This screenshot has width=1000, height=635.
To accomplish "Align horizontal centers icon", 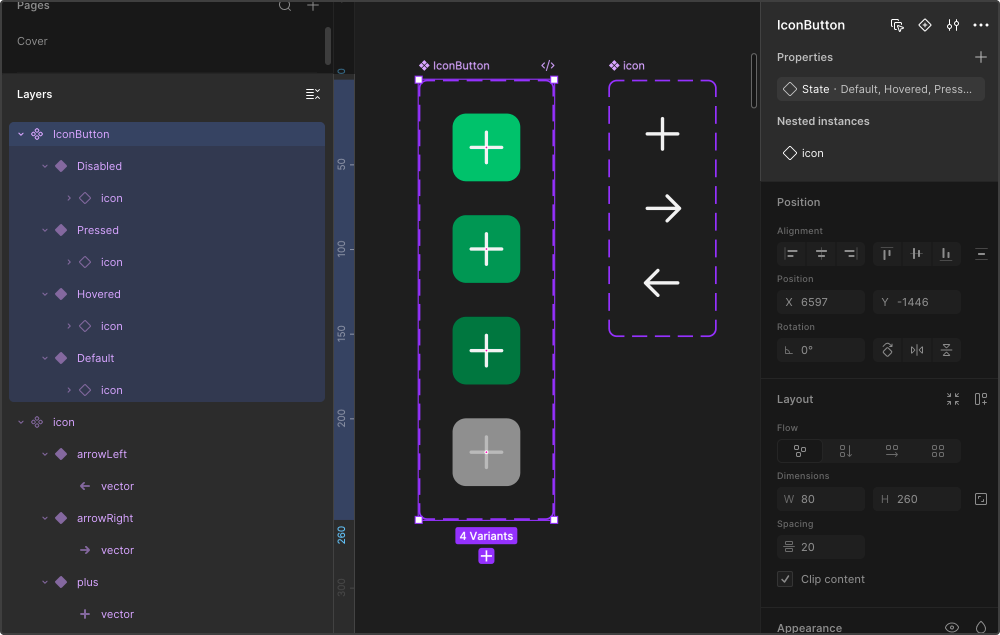I will [821, 254].
